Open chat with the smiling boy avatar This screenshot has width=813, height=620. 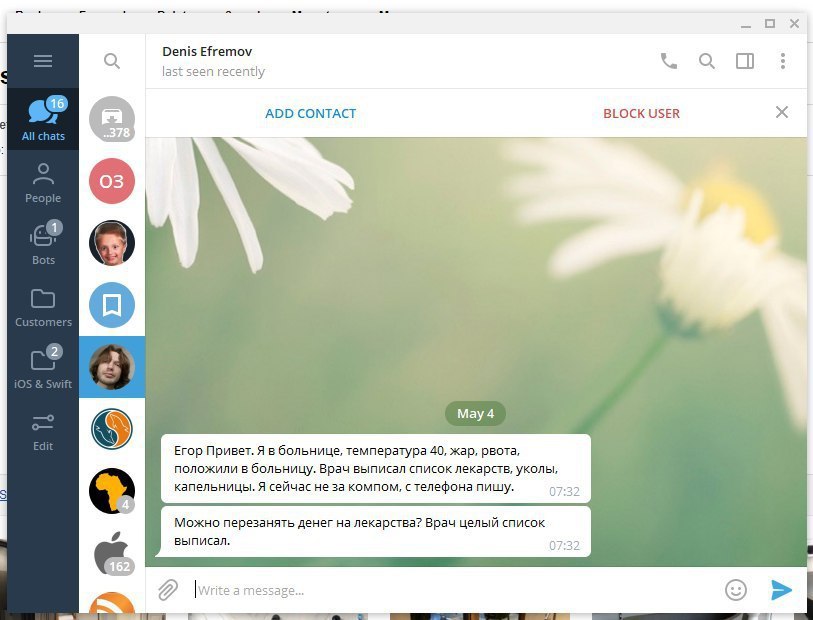click(x=112, y=243)
